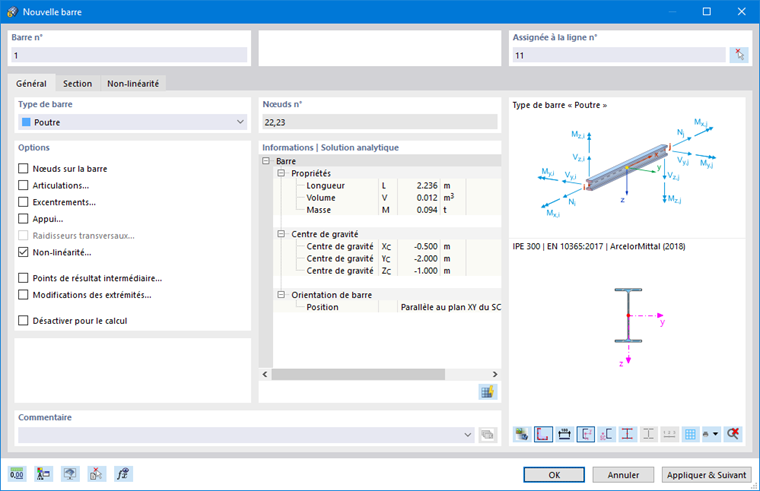Open the Type de barre Poutre dropdown
Viewport: 760px width, 491px height.
[x=132, y=122]
